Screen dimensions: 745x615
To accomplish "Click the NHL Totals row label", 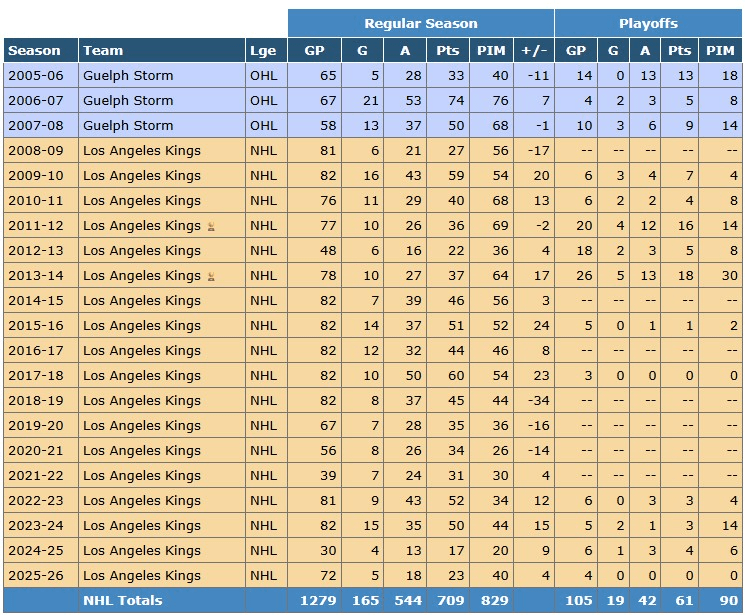I will click(123, 600).
